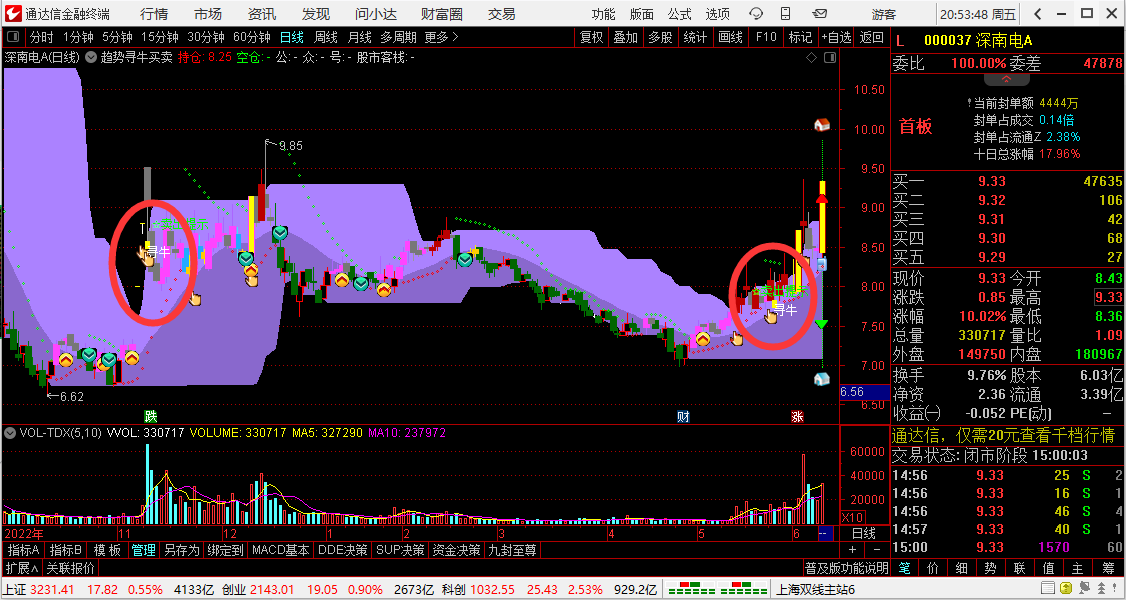Open the headset customer service icon

[756, 13]
